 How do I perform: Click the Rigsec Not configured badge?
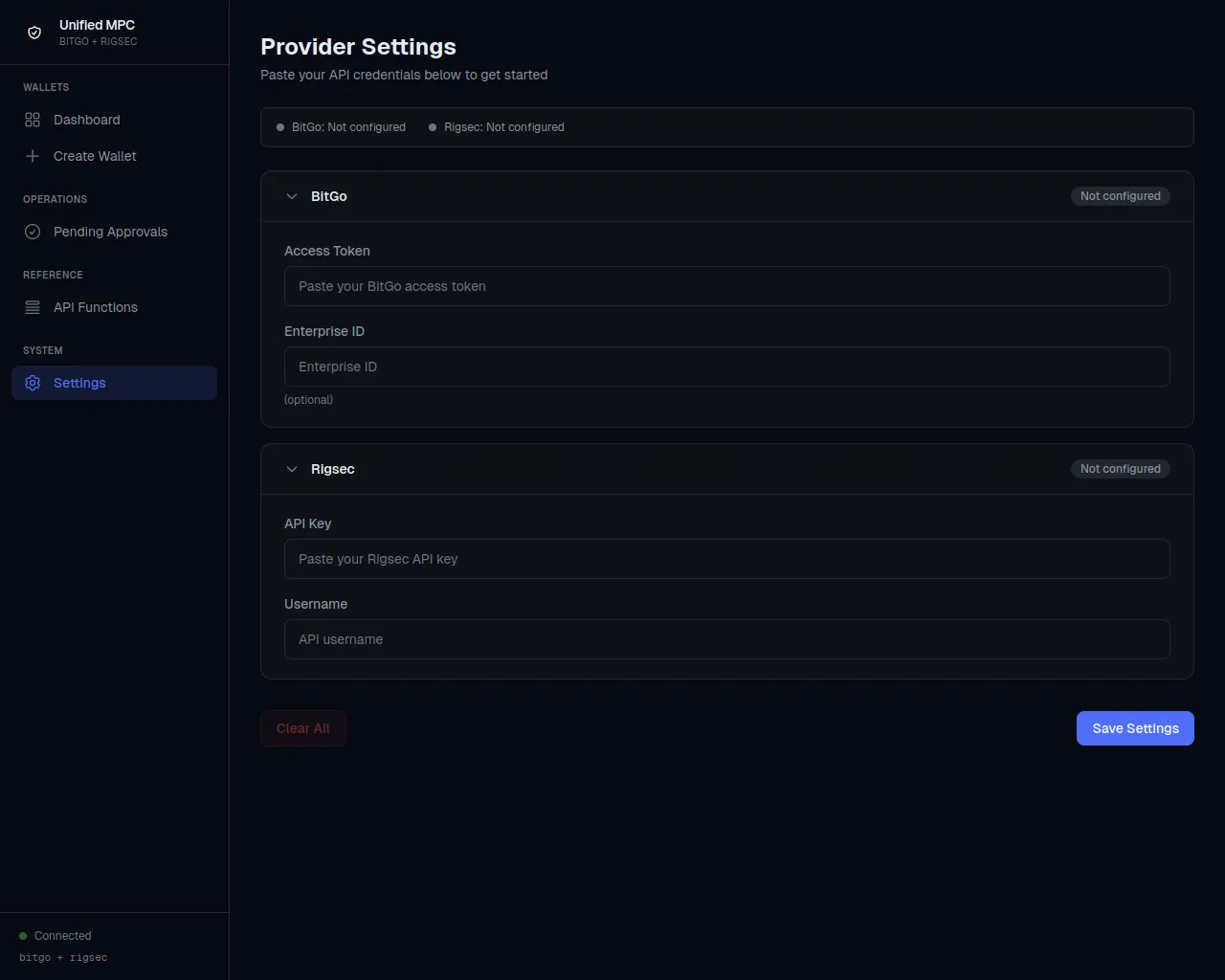pyautogui.click(x=1120, y=469)
